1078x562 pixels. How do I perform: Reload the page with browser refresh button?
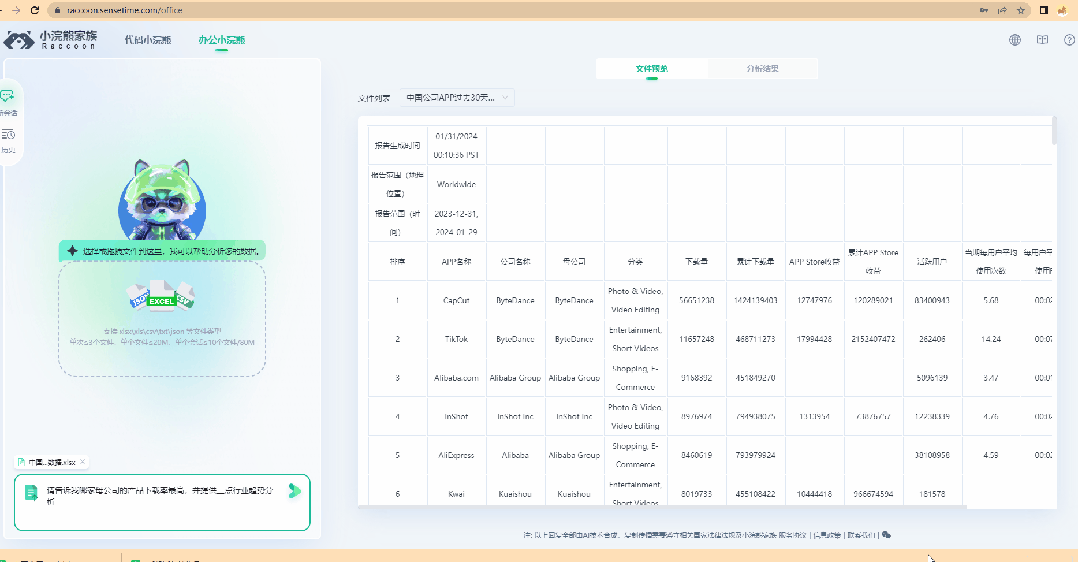[x=35, y=10]
